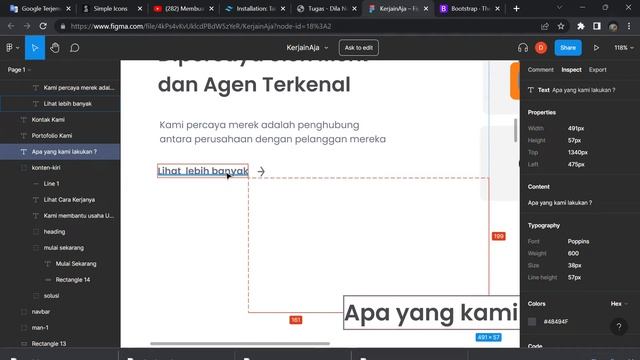
Task: Click frame icon beside navbar layer
Action: [x=24, y=311]
